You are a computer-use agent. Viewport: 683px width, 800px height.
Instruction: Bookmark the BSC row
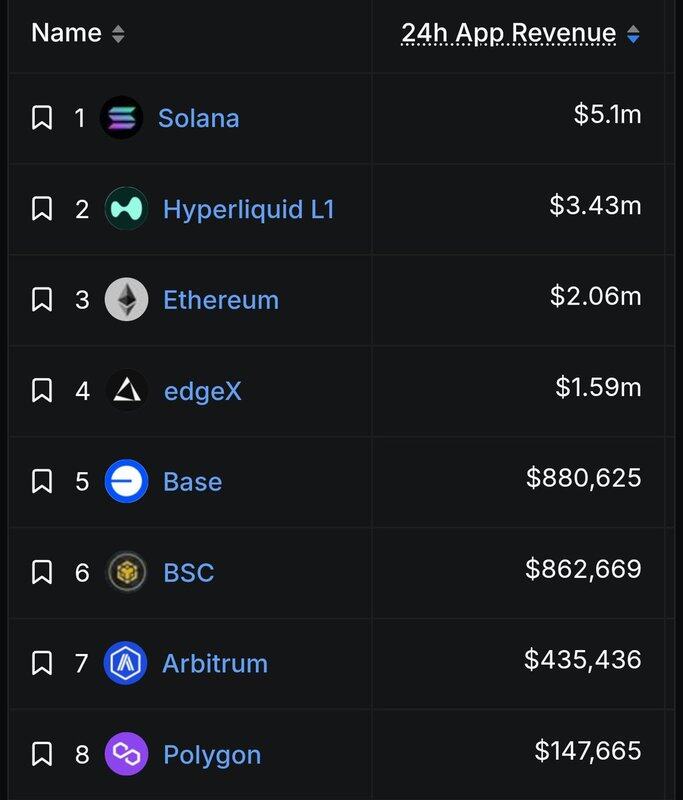tap(42, 573)
